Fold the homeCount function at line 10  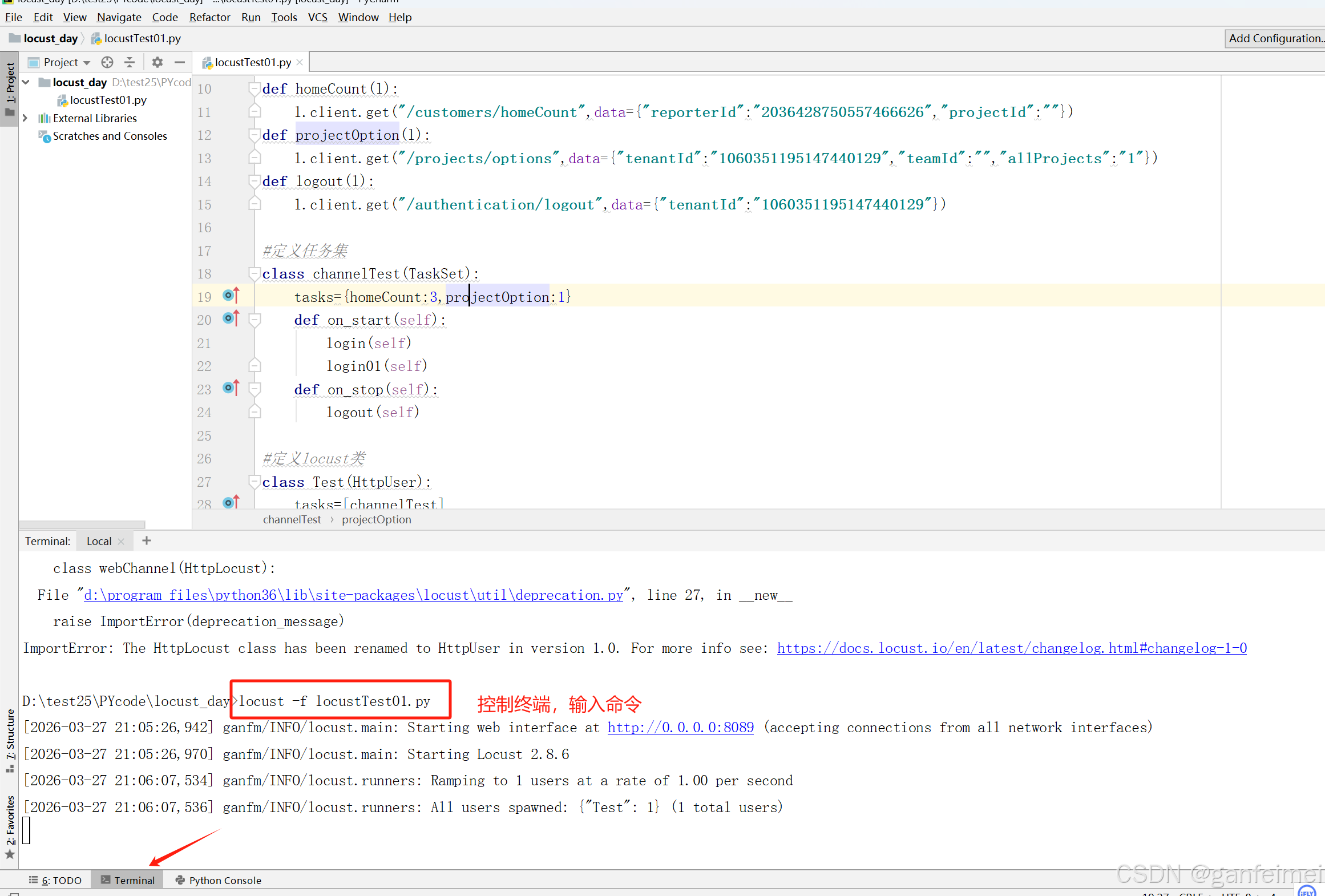(255, 88)
